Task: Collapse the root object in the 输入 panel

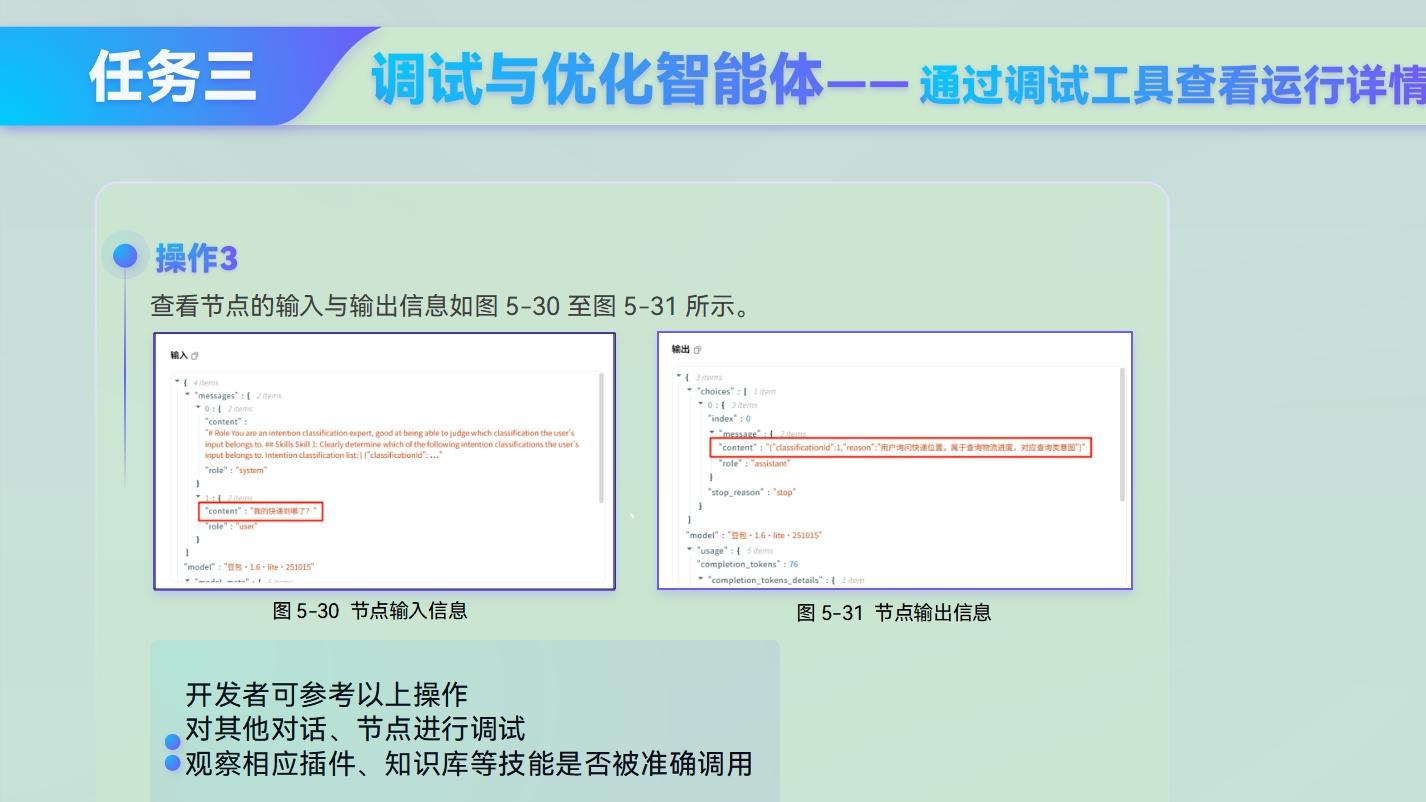Action: 177,382
